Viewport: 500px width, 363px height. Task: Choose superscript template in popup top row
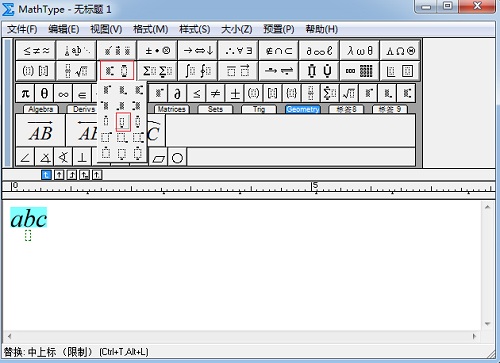pos(106,90)
